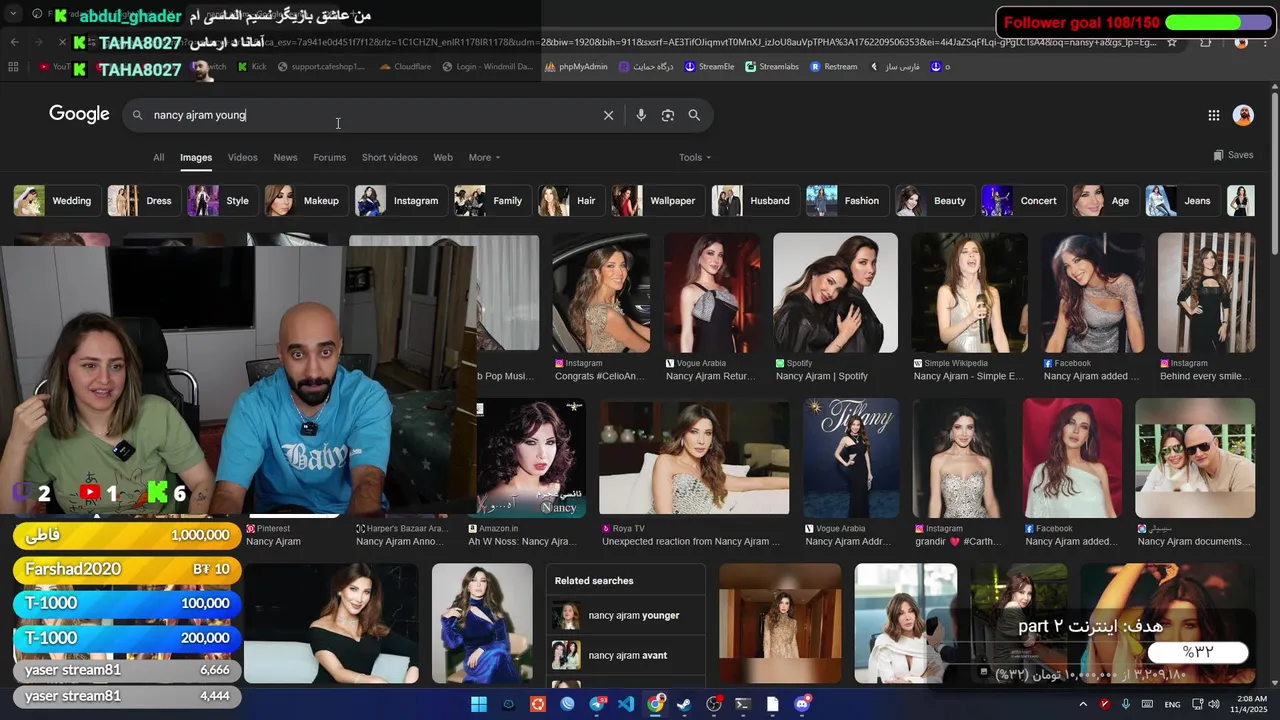The height and width of the screenshot is (720, 1280).
Task: Open StreamEle bookmark
Action: (x=708, y=67)
